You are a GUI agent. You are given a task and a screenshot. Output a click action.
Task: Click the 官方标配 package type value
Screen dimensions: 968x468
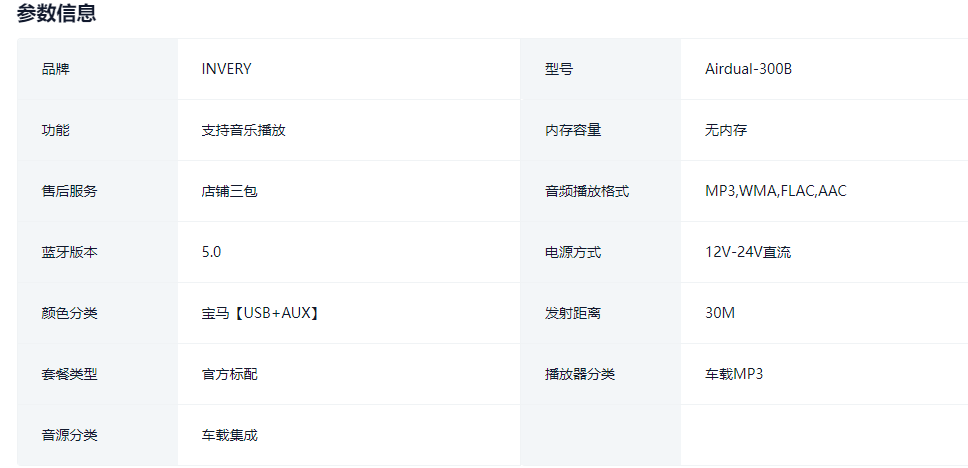tap(230, 374)
